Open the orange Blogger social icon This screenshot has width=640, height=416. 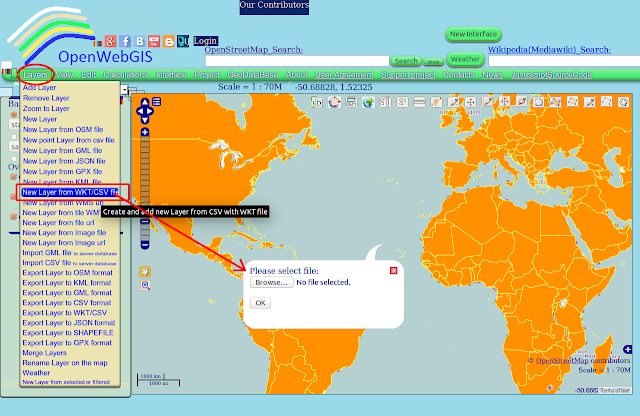[169, 41]
